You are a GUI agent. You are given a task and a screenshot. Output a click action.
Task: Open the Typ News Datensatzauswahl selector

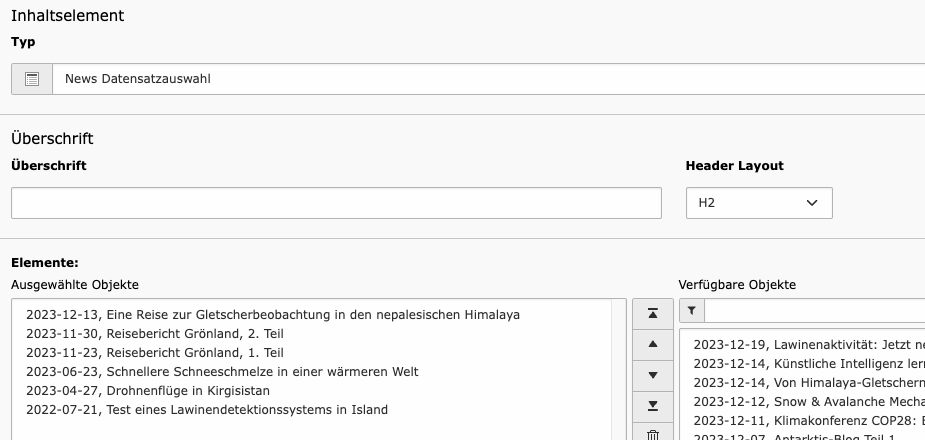488,79
